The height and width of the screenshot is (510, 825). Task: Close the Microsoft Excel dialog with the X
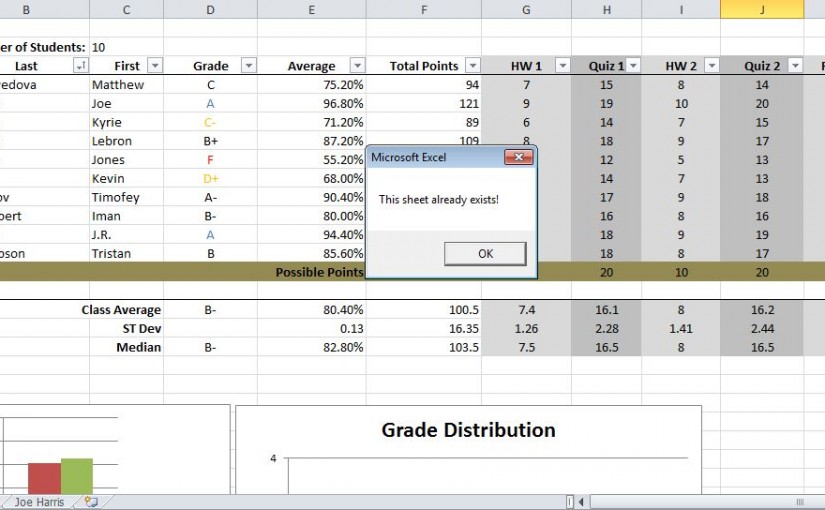517,157
